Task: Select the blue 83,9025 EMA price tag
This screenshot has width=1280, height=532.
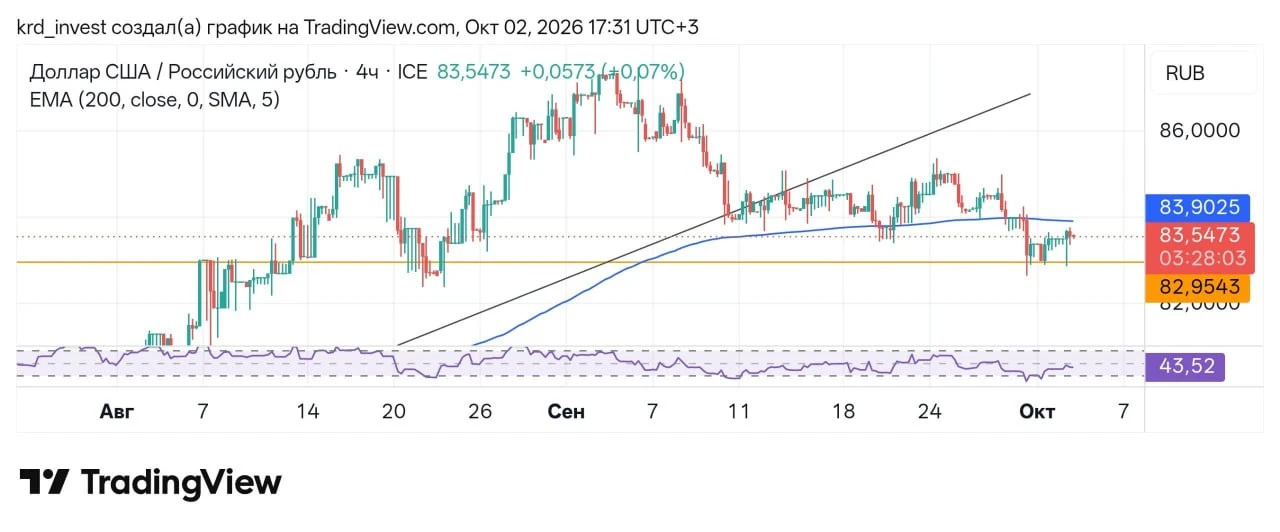Action: tap(1199, 207)
